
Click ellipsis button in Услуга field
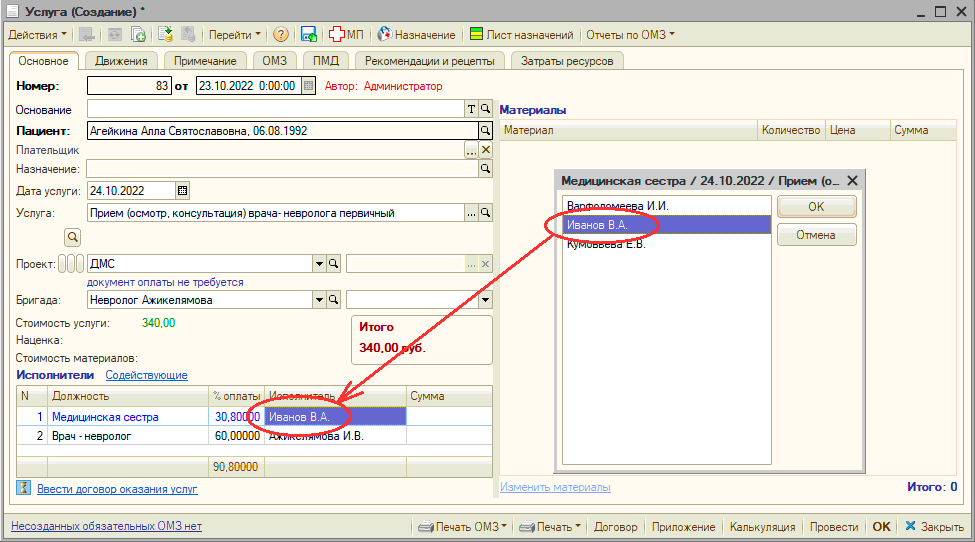click(471, 213)
